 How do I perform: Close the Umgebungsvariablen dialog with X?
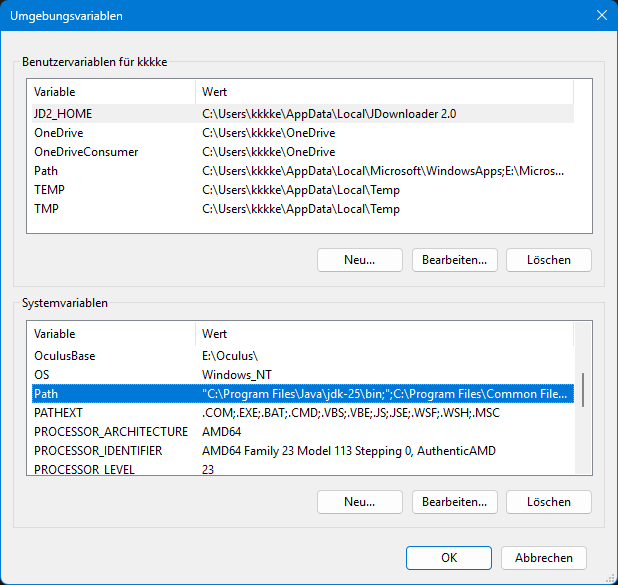point(600,15)
